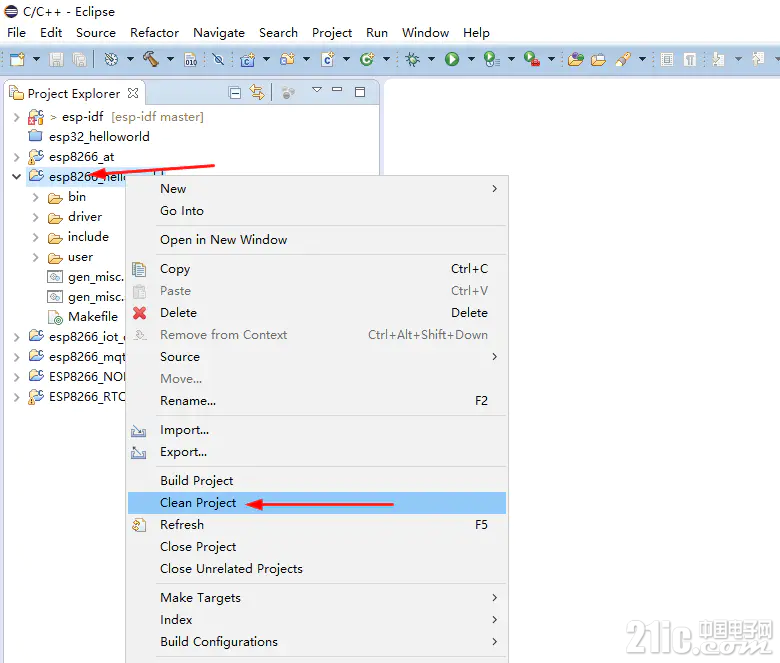The width and height of the screenshot is (780, 663).
Task: Open the Window menu
Action: 425,33
